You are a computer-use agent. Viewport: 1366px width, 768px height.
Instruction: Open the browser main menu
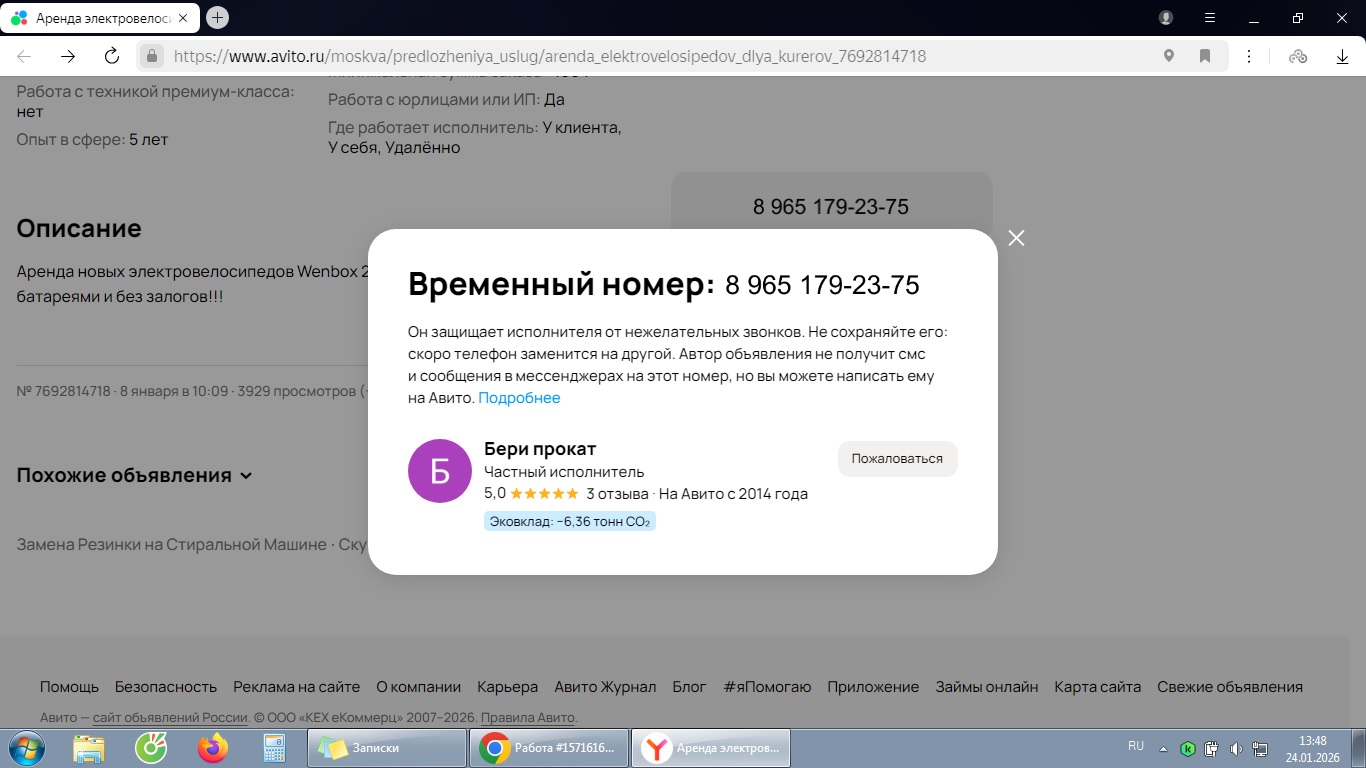coord(1210,17)
